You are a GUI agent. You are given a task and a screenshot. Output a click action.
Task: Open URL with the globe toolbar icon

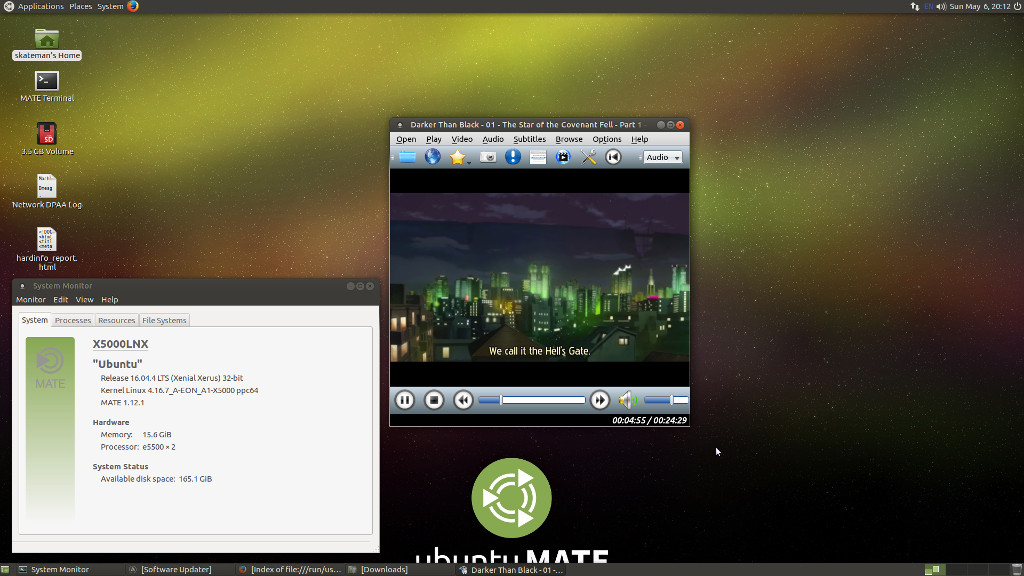coord(432,157)
